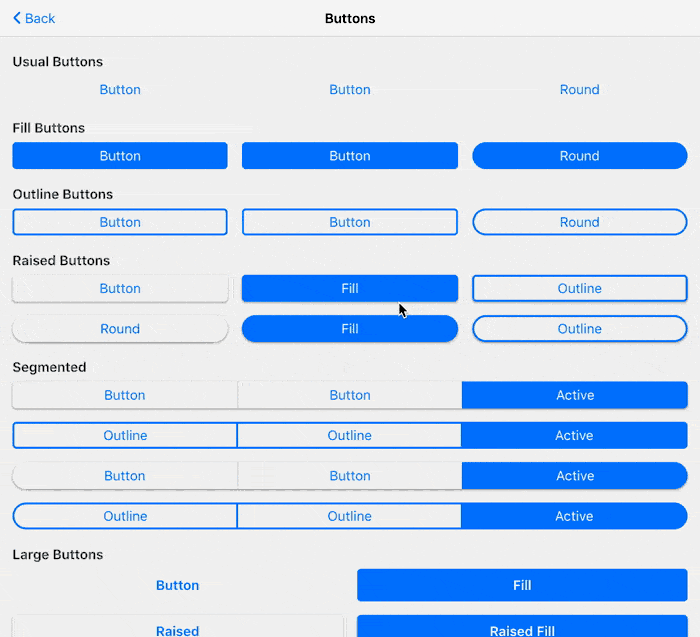Click the Round button under Raised Buttons

point(120,329)
